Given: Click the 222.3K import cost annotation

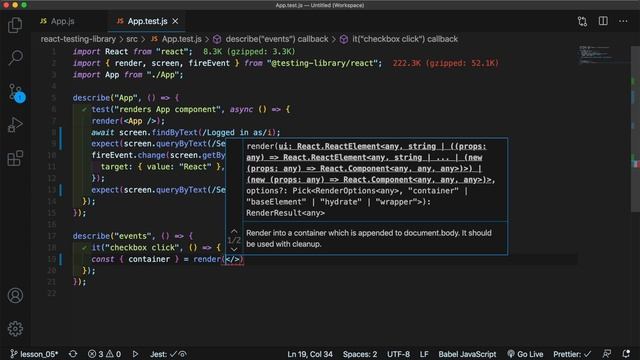Looking at the screenshot, I should click(445, 63).
